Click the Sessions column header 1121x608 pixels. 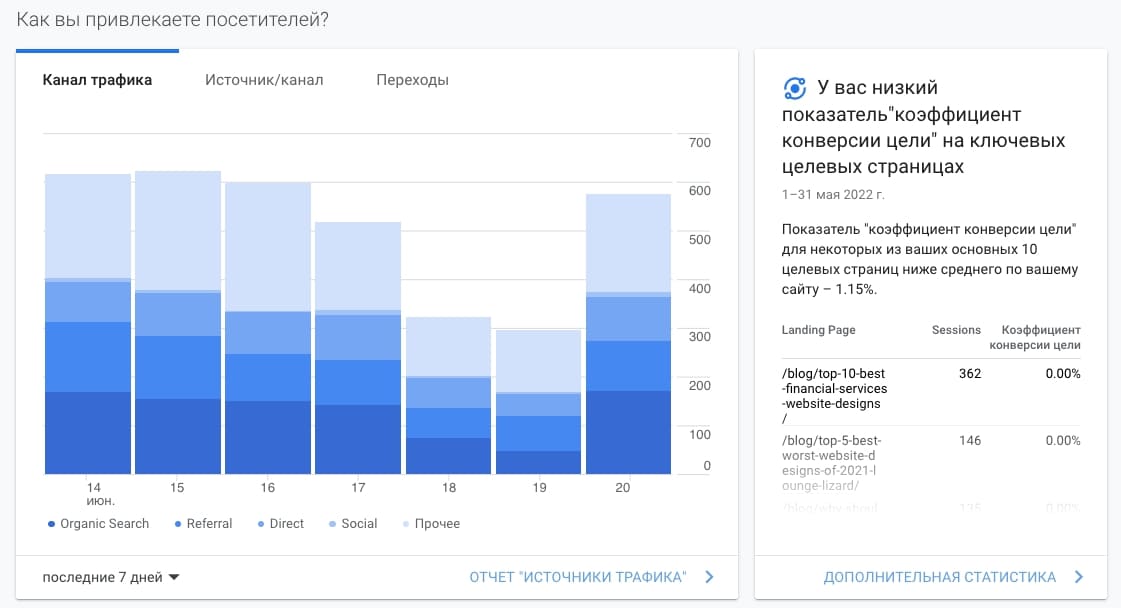[x=956, y=330]
